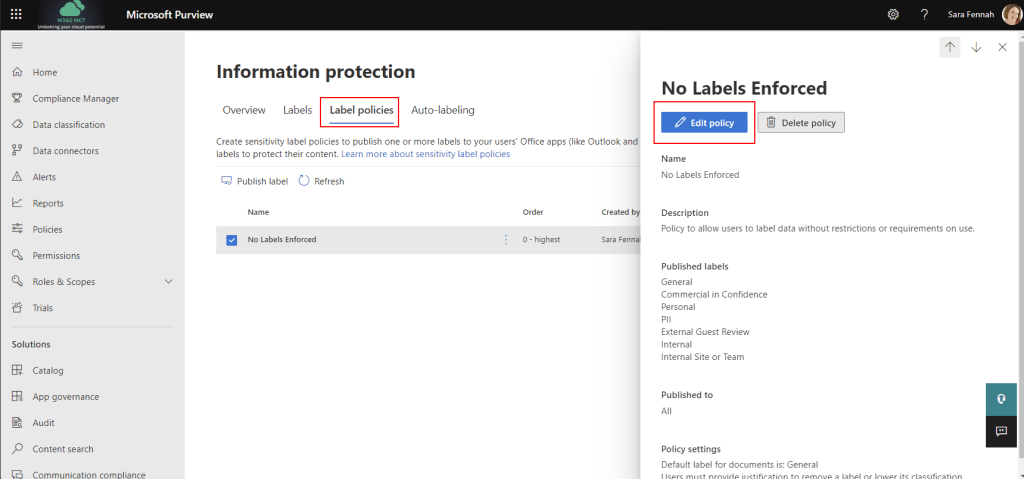Viewport: 1024px width, 479px height.
Task: Uncheck the No Labels Enforced checkbox
Action: [232, 240]
